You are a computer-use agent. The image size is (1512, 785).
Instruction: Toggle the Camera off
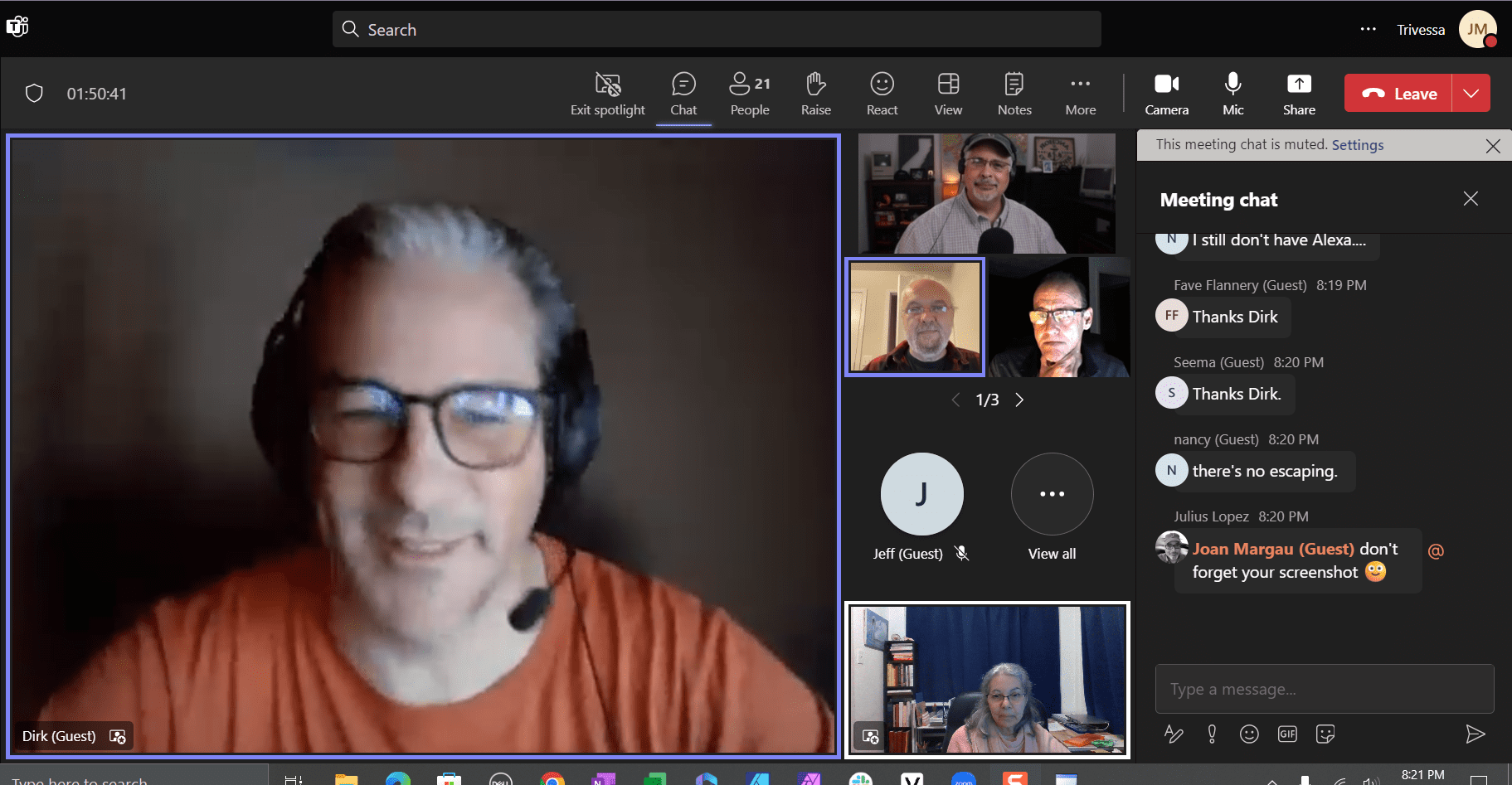pyautogui.click(x=1166, y=94)
